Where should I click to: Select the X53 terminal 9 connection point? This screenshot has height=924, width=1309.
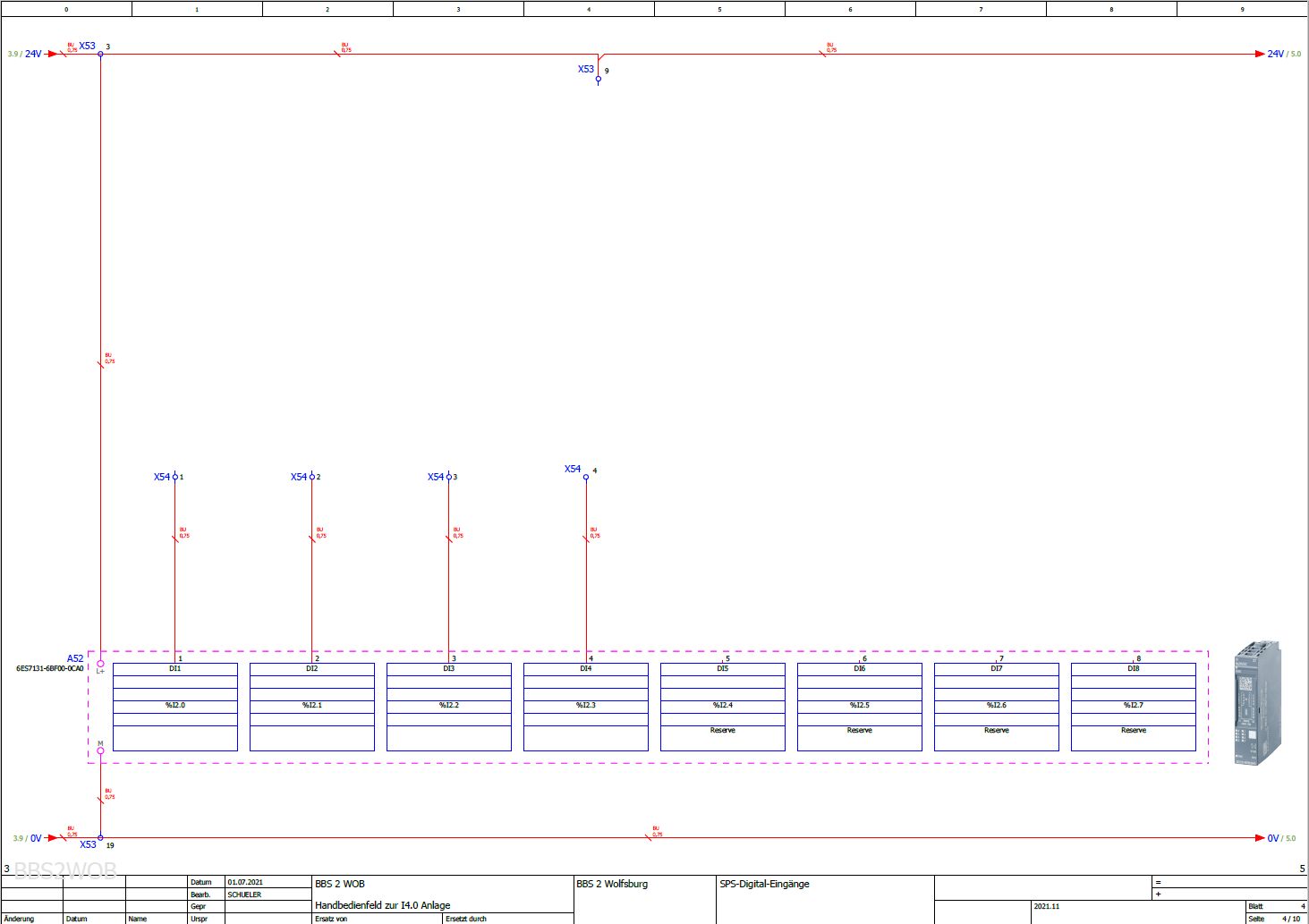click(599, 80)
